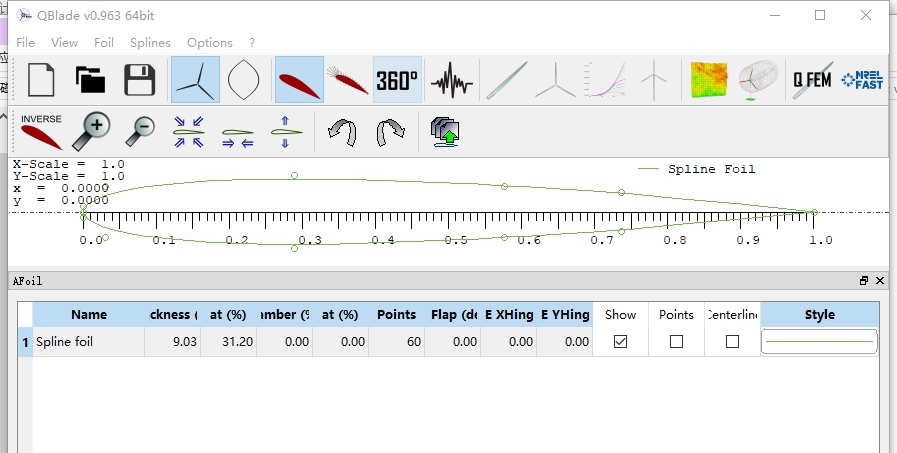This screenshot has width=897, height=453.
Task: Save project using the floppy disk icon
Action: [138, 80]
